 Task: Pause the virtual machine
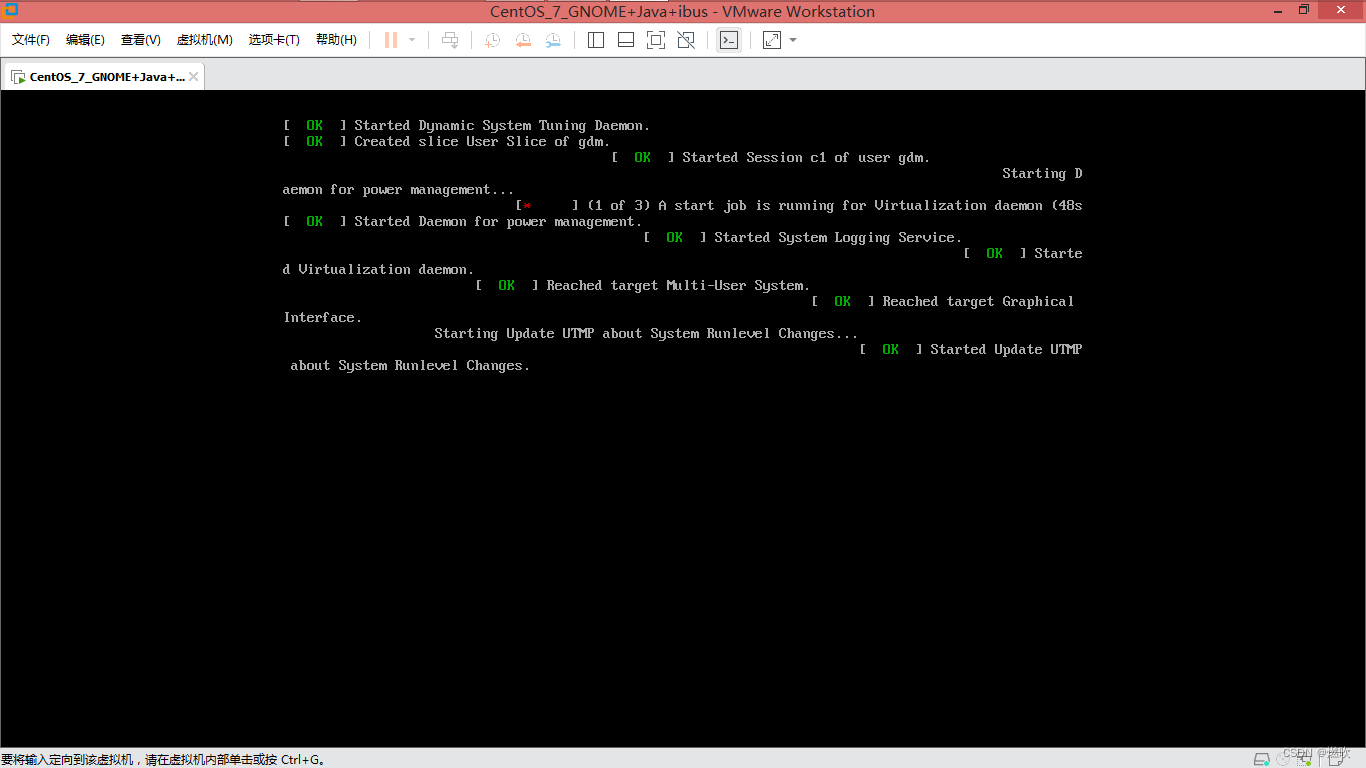[x=391, y=40]
